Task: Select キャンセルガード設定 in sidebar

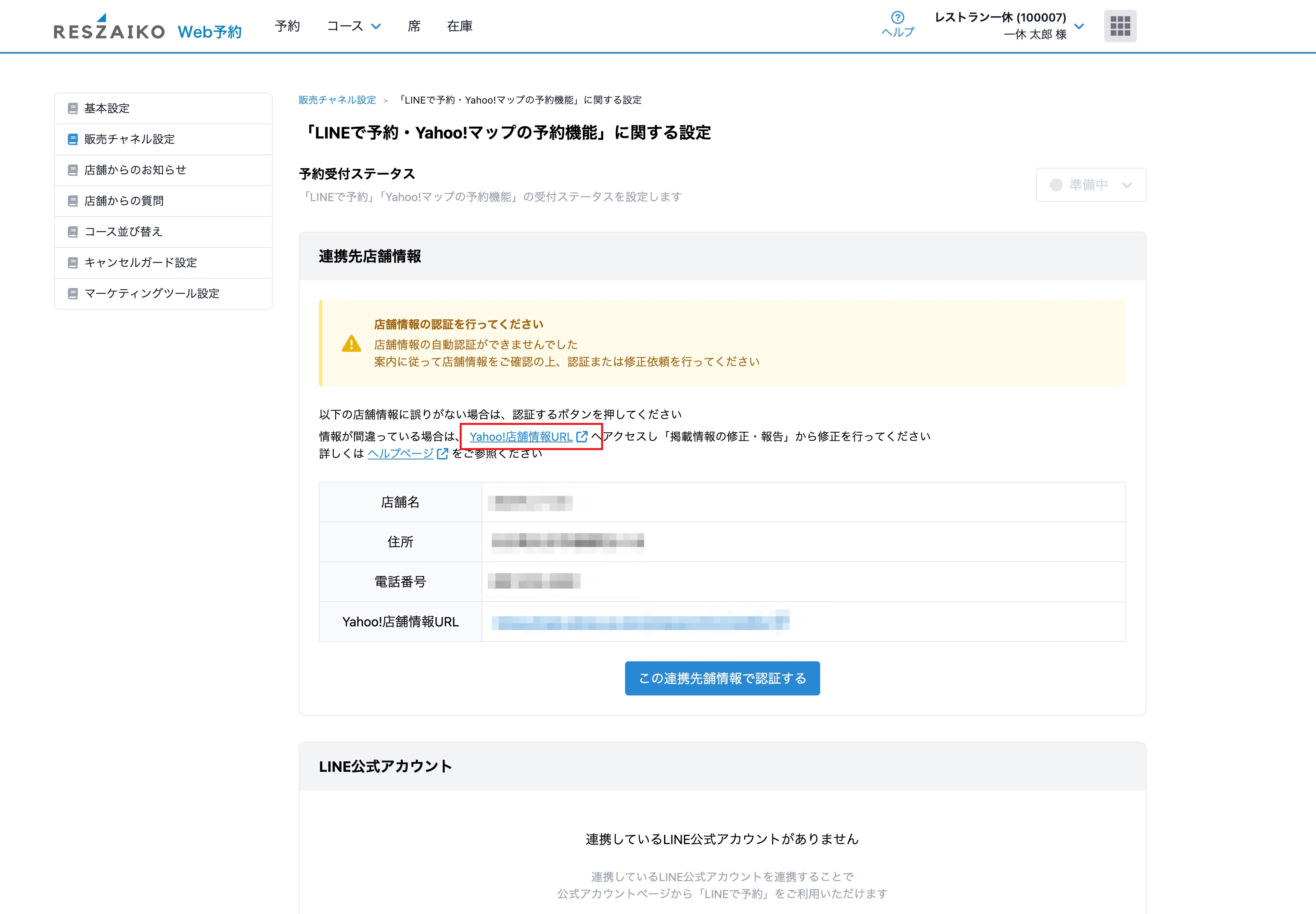Action: click(x=140, y=263)
